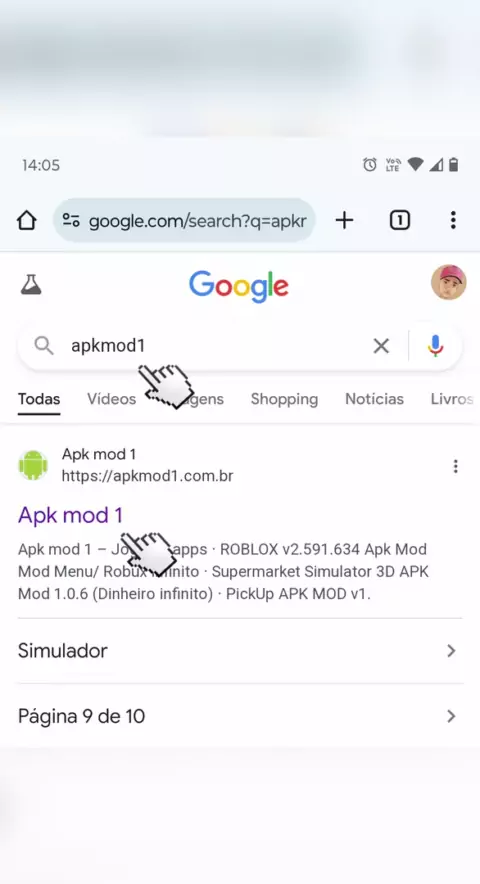Open site info icon in address bar
Screen dimensions: 480x884
coord(71,220)
